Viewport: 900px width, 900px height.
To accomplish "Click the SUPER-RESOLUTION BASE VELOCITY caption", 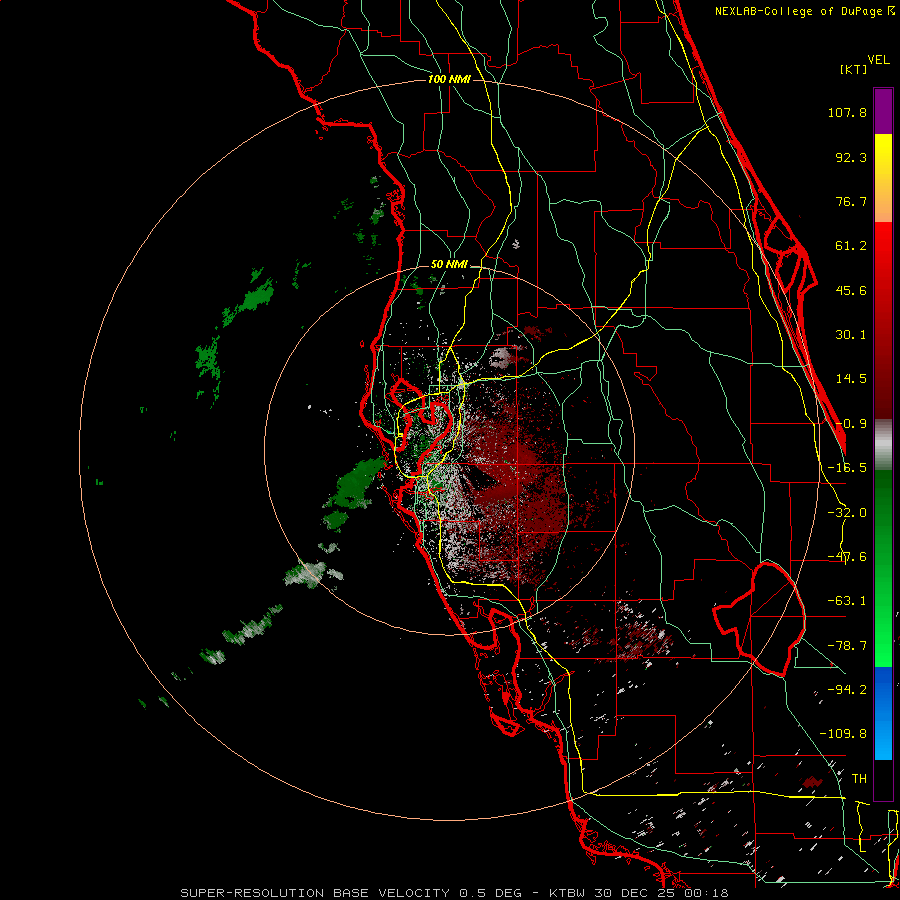I will pos(317,893).
